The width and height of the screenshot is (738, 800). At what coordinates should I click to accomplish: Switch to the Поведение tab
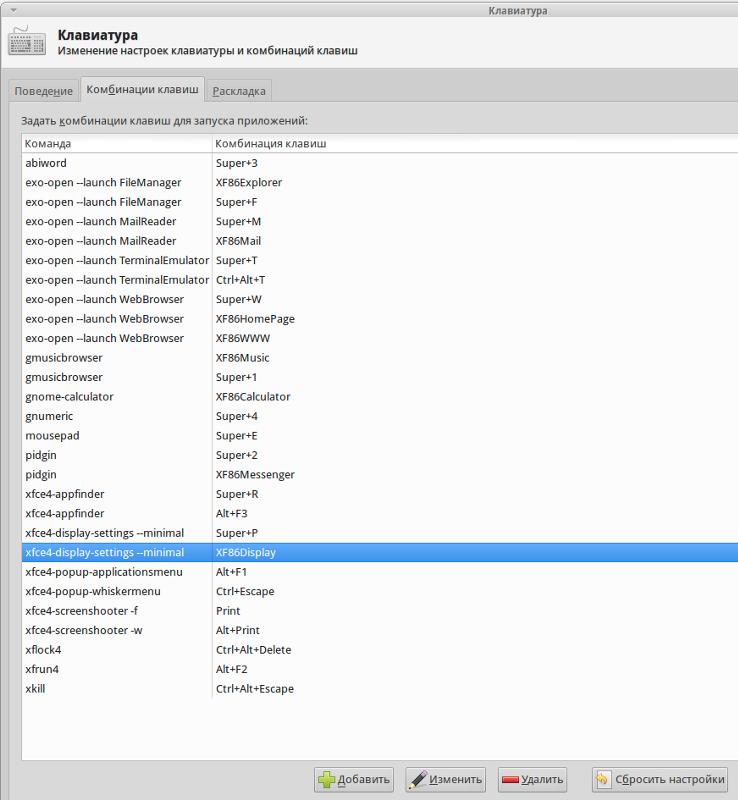tap(43, 91)
